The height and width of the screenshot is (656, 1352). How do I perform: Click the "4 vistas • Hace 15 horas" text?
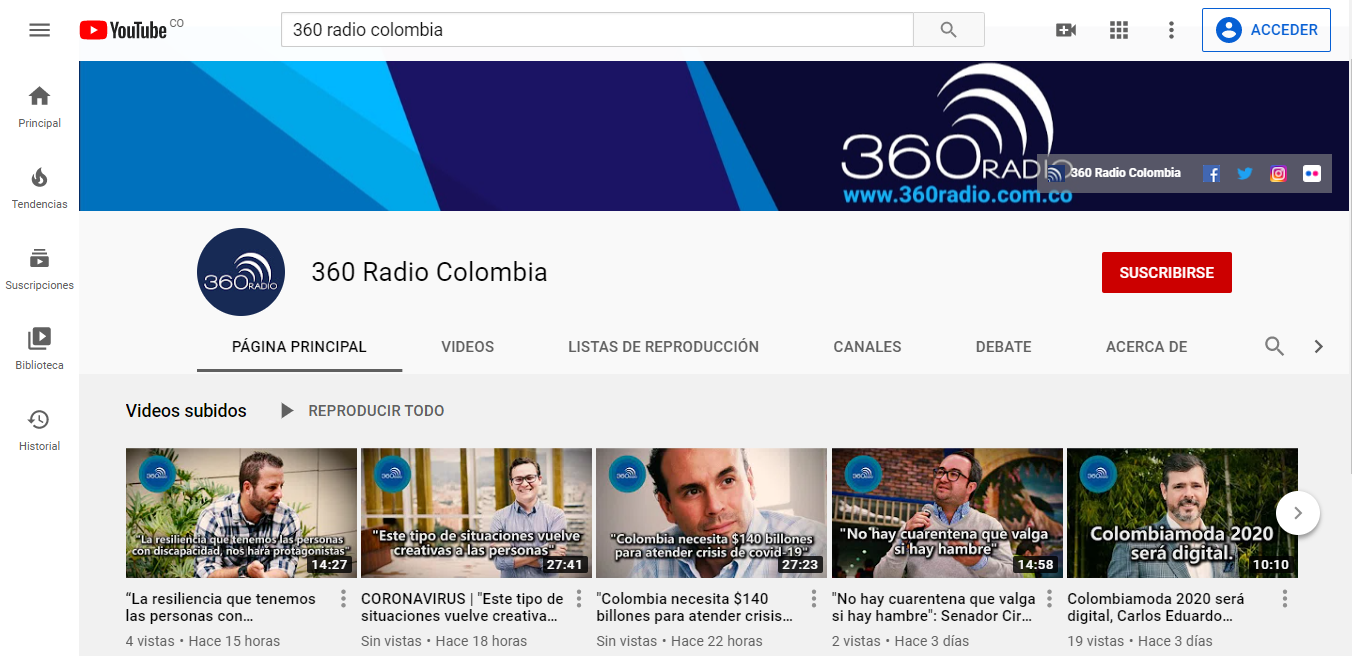click(203, 641)
